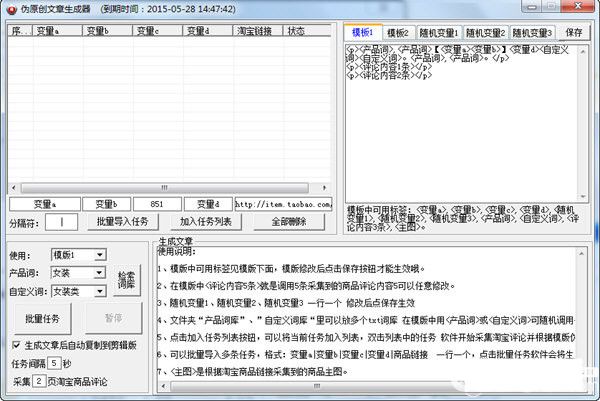The height and width of the screenshot is (401, 600).
Task: Click the input field containing 851
Action: tap(157, 204)
